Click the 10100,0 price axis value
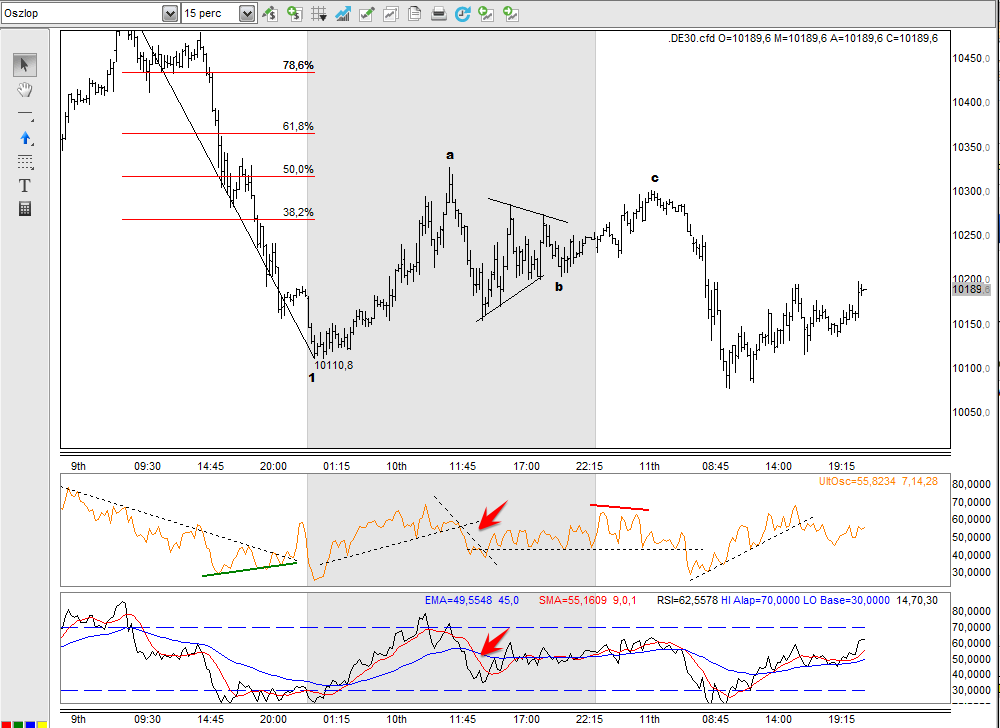Image resolution: width=1000 pixels, height=728 pixels. click(x=971, y=368)
